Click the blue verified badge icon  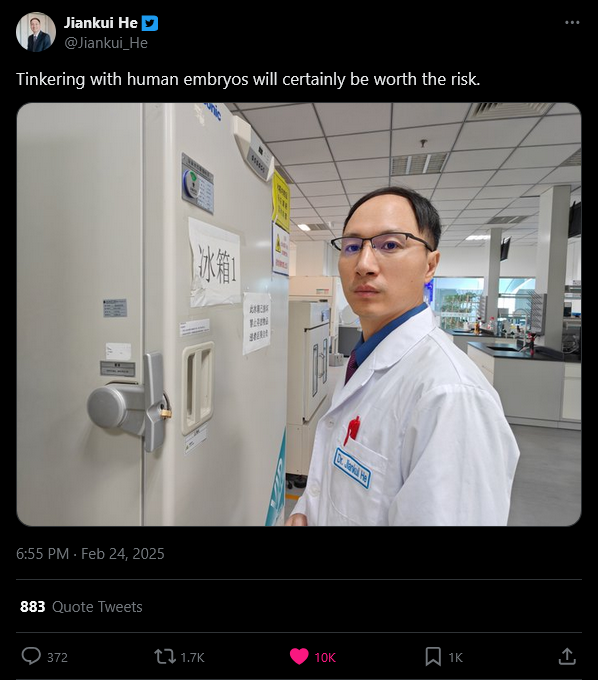coord(150,23)
